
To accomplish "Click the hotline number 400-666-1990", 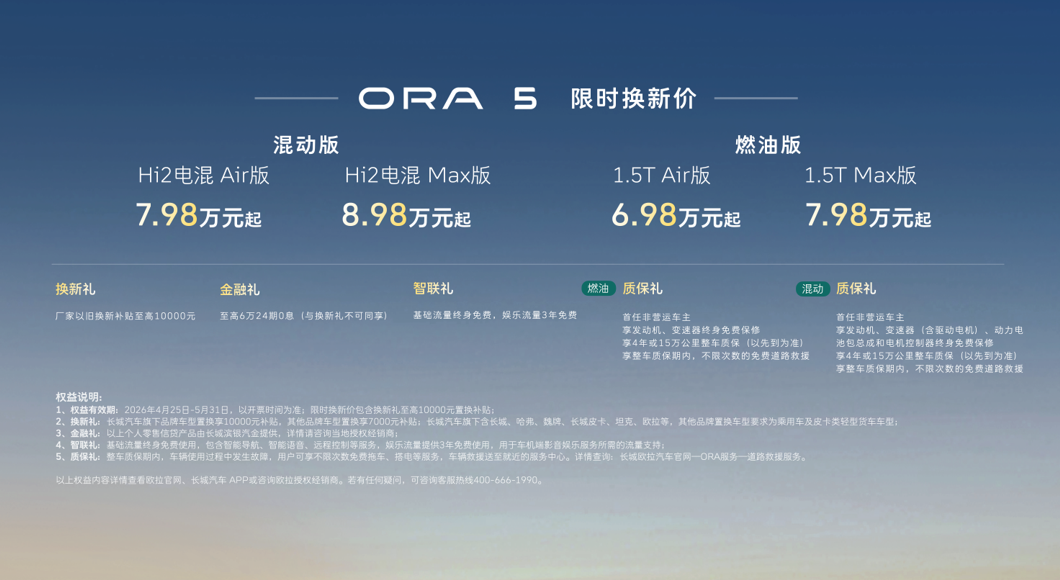I will click(x=506, y=480).
